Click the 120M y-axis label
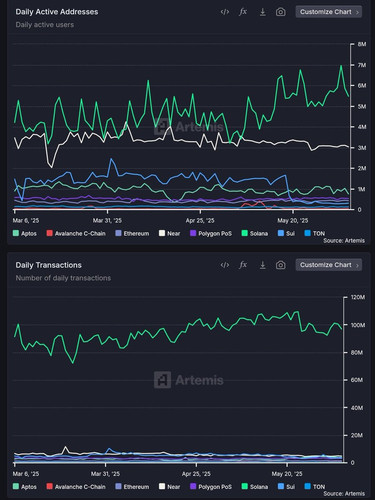375x500 pixels. pyautogui.click(x=358, y=297)
